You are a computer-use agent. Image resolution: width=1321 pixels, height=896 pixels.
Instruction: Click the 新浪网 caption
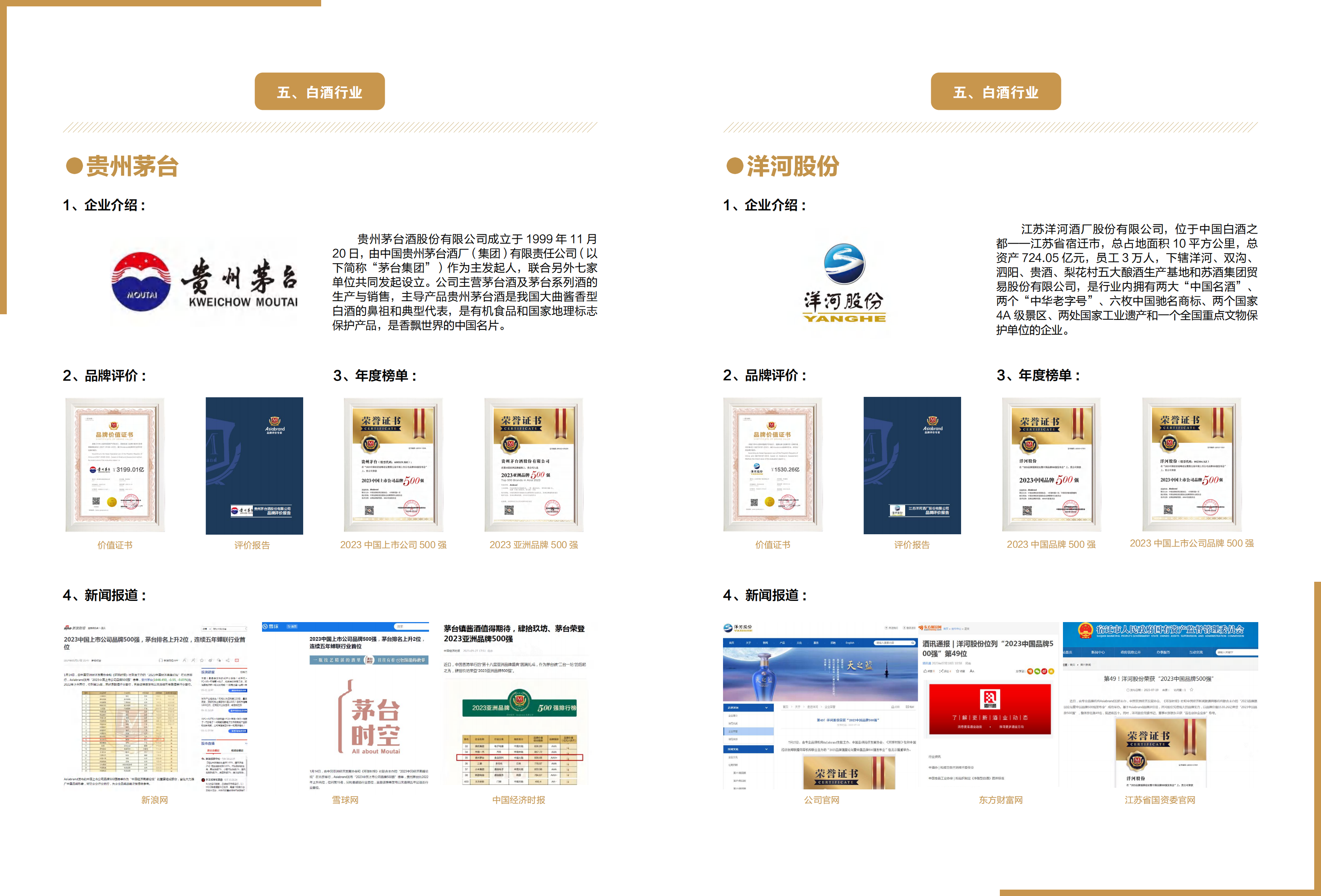(x=155, y=800)
